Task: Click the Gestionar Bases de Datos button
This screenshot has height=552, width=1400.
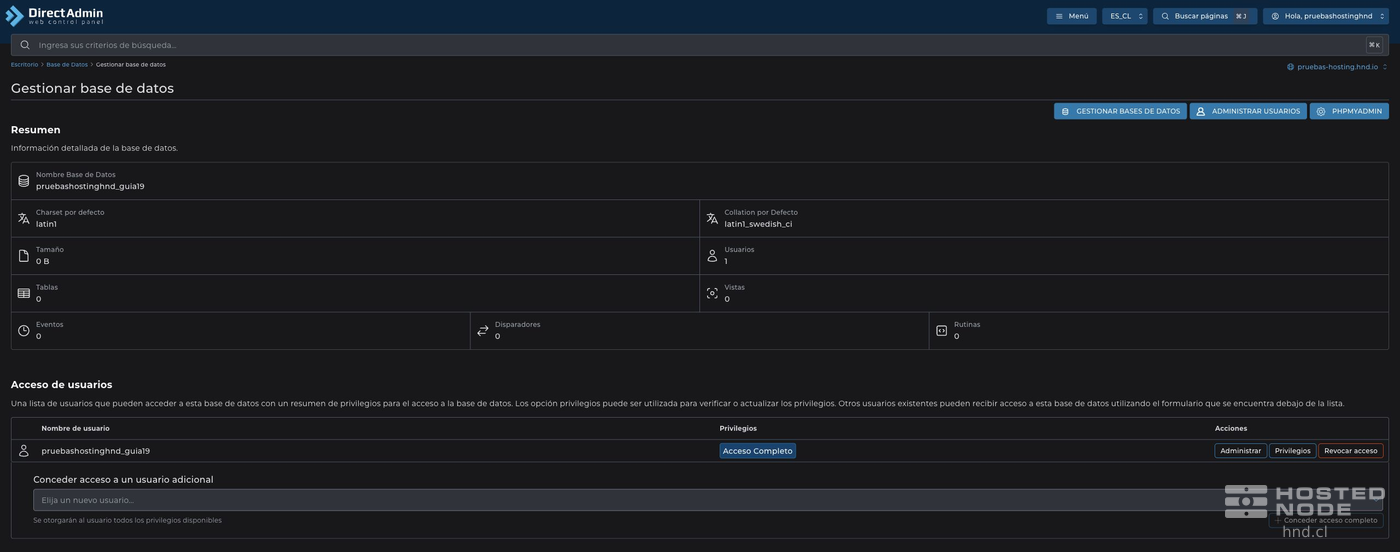Action: click(x=1120, y=111)
